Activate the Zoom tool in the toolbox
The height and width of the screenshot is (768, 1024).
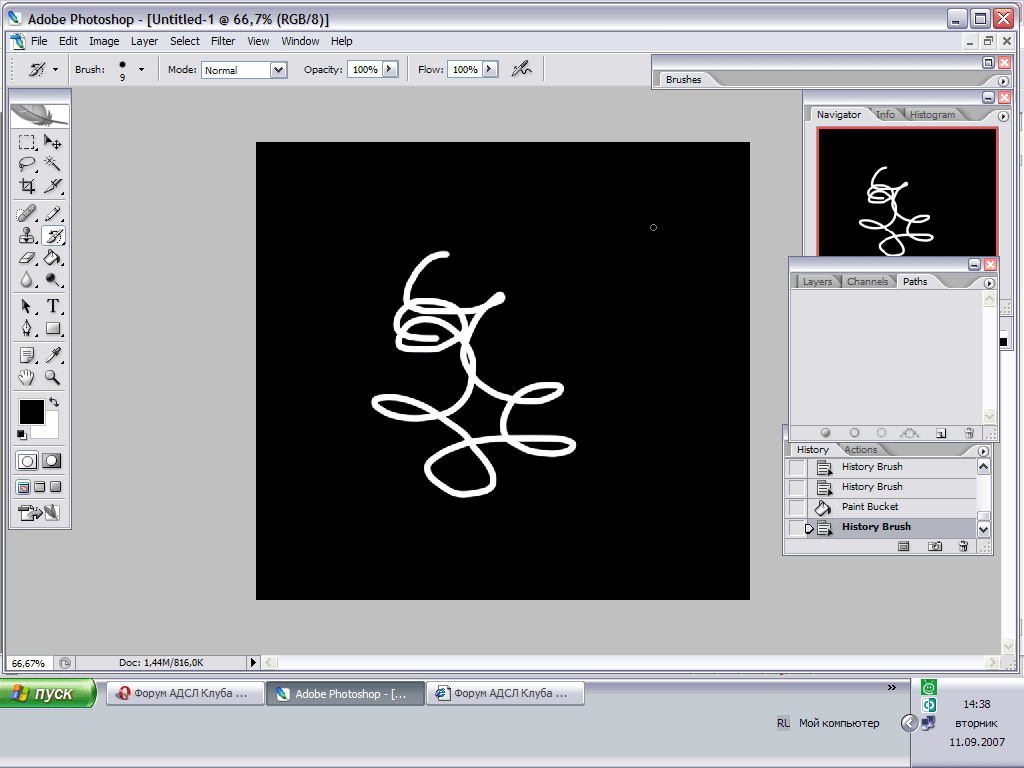[53, 377]
